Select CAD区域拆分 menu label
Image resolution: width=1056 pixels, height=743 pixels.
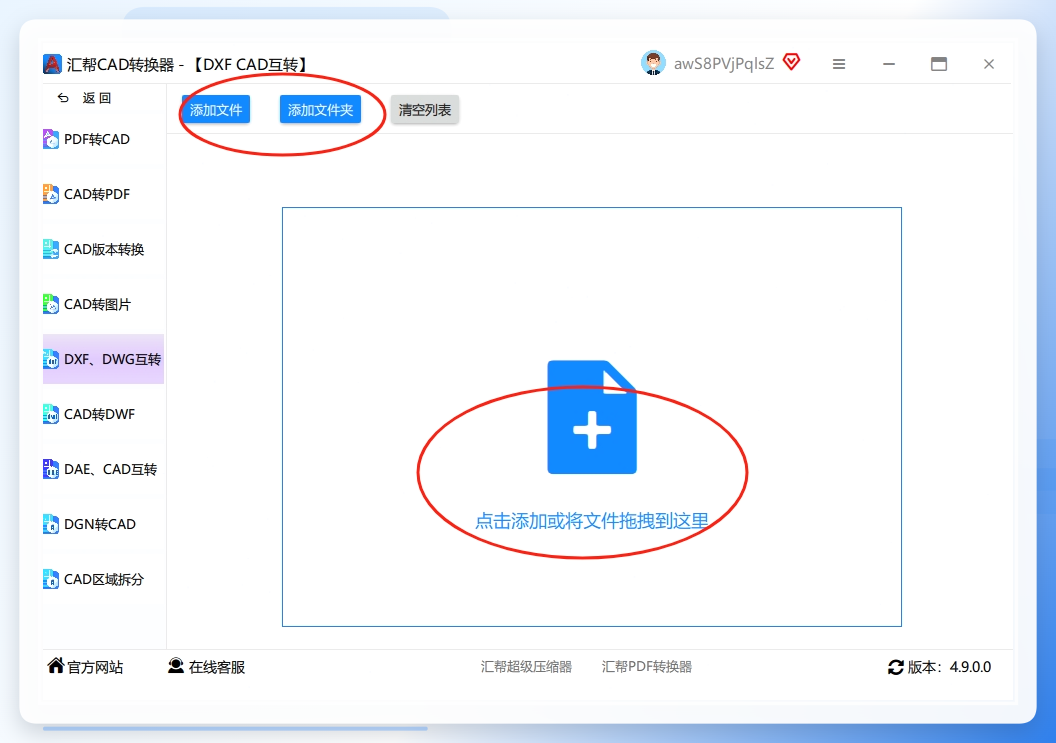pyautogui.click(x=104, y=579)
